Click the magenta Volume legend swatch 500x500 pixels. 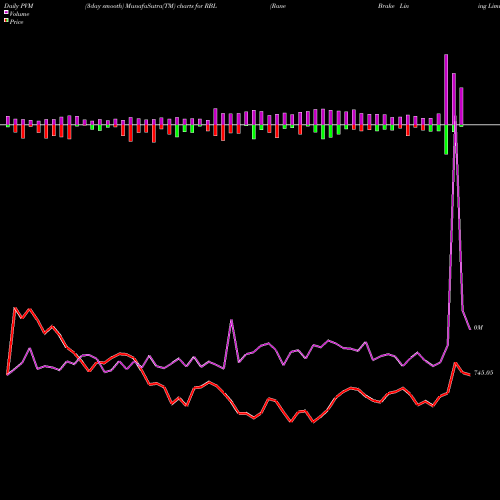(x=6, y=12)
